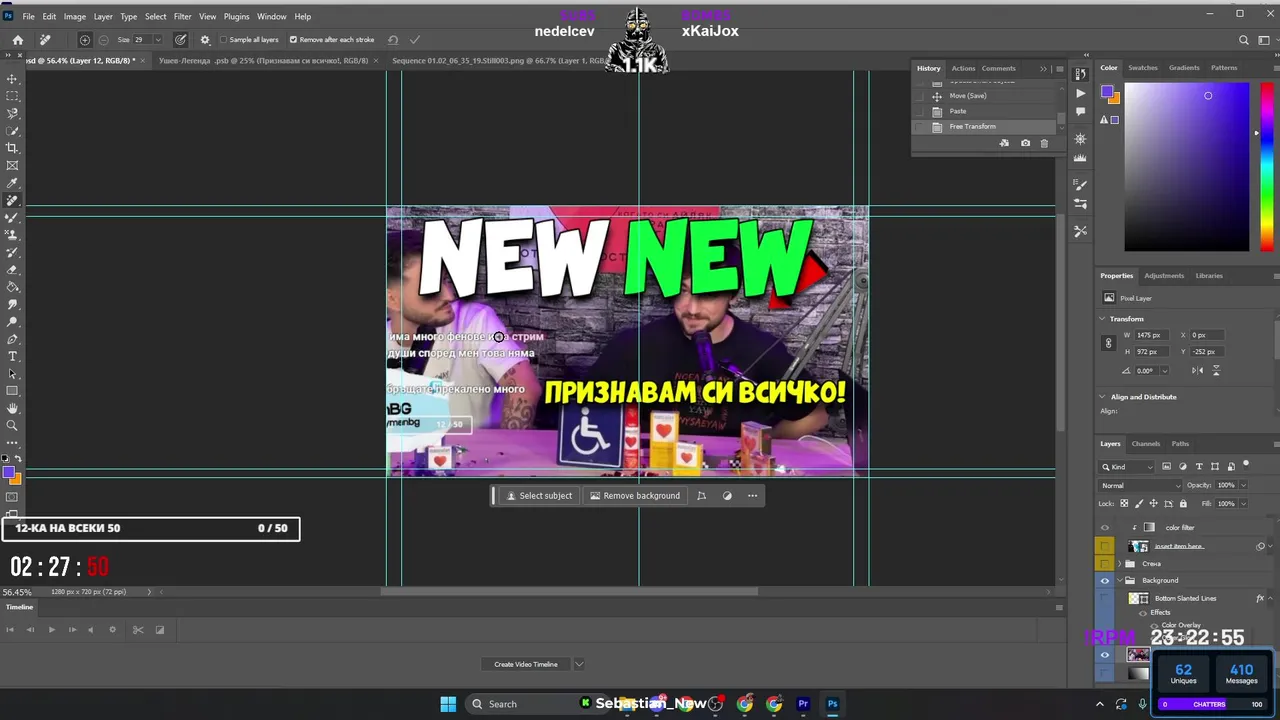Click the flip horizontal icon in Transform
This screenshot has width=1280, height=720.
pos(1197,370)
